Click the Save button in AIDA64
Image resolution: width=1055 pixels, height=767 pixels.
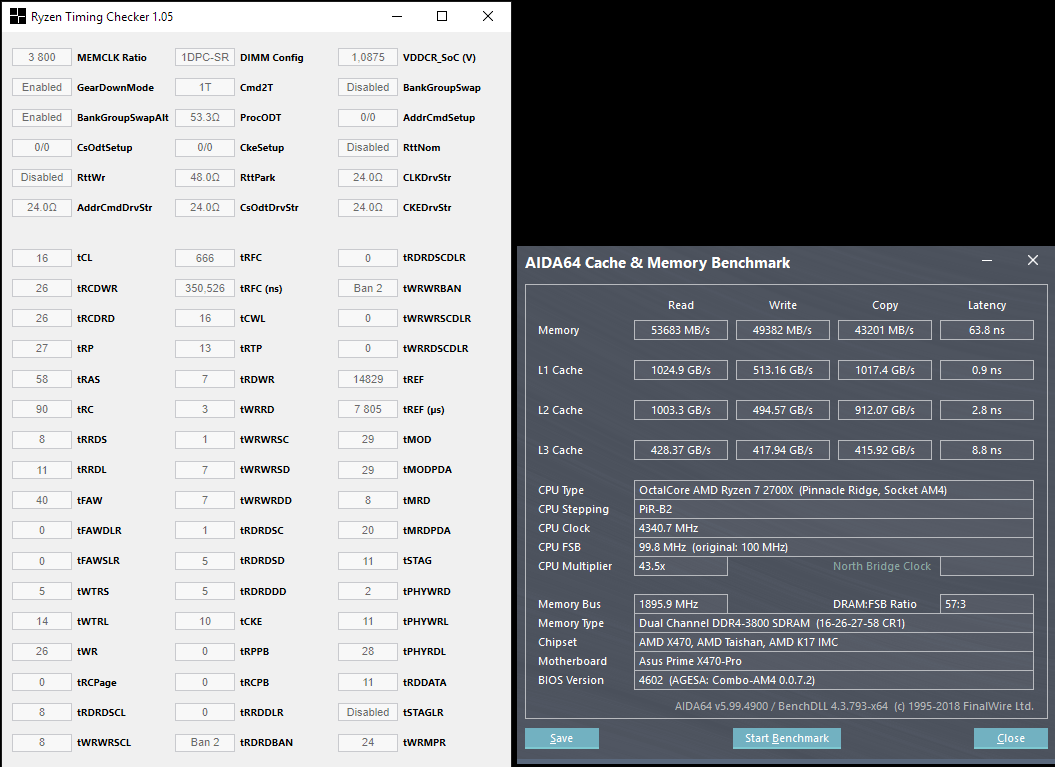(561, 738)
